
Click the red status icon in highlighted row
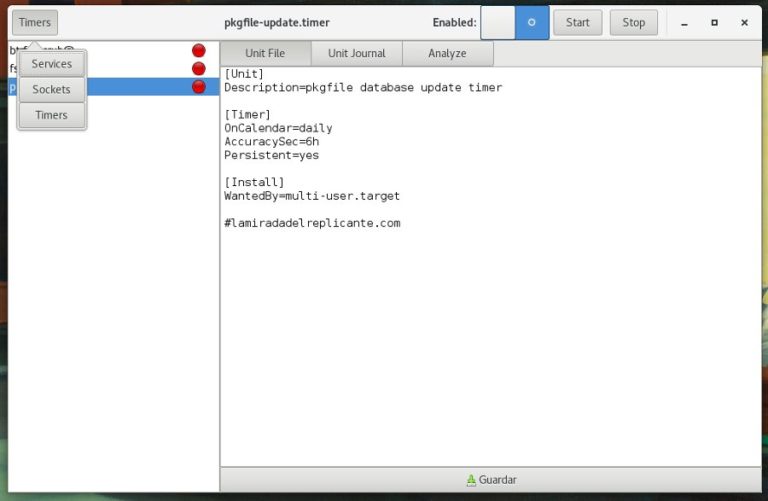pos(198,87)
